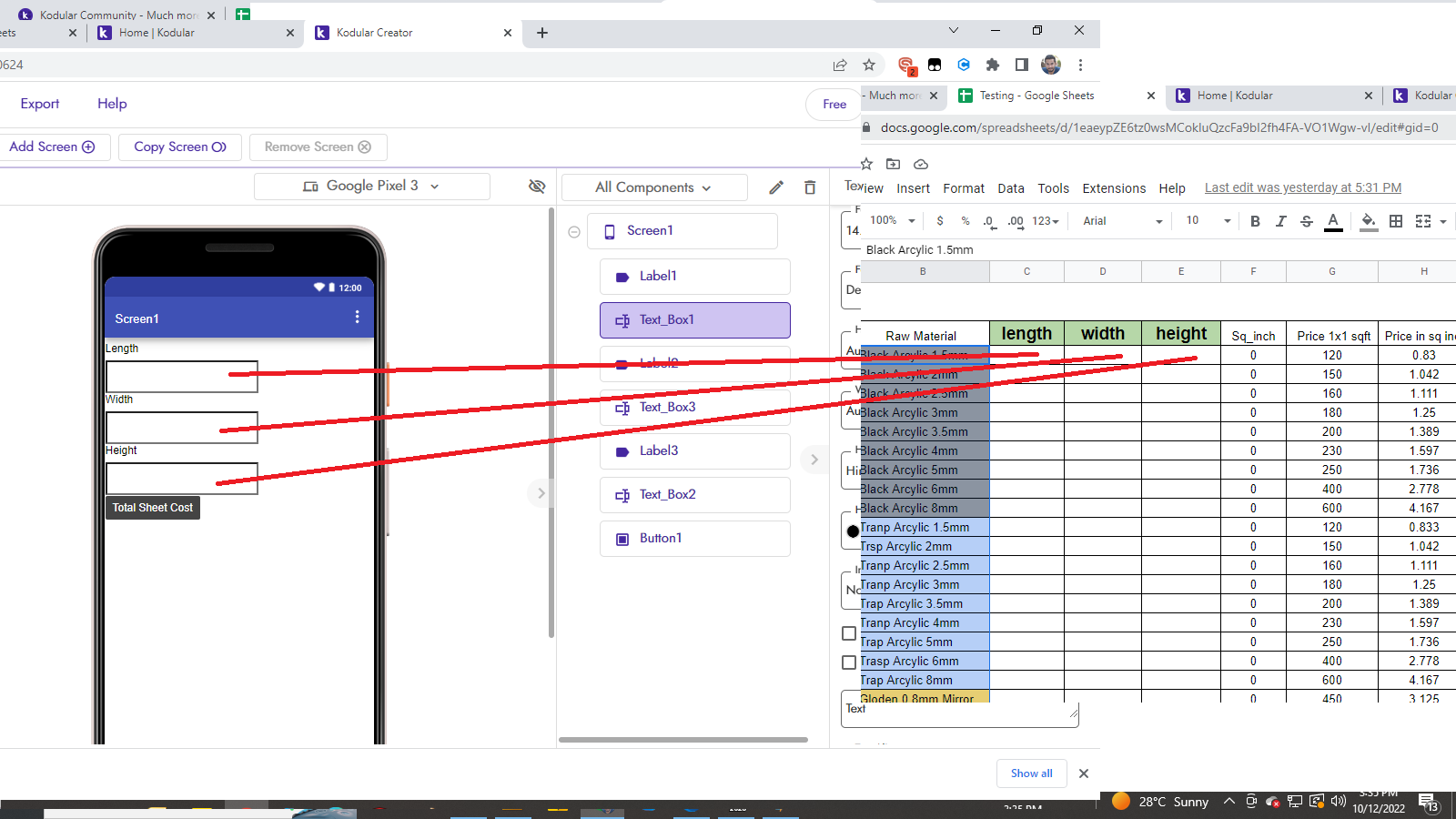Image resolution: width=1456 pixels, height=819 pixels.
Task: Select the filled radio button in the sheet
Action: tap(852, 531)
